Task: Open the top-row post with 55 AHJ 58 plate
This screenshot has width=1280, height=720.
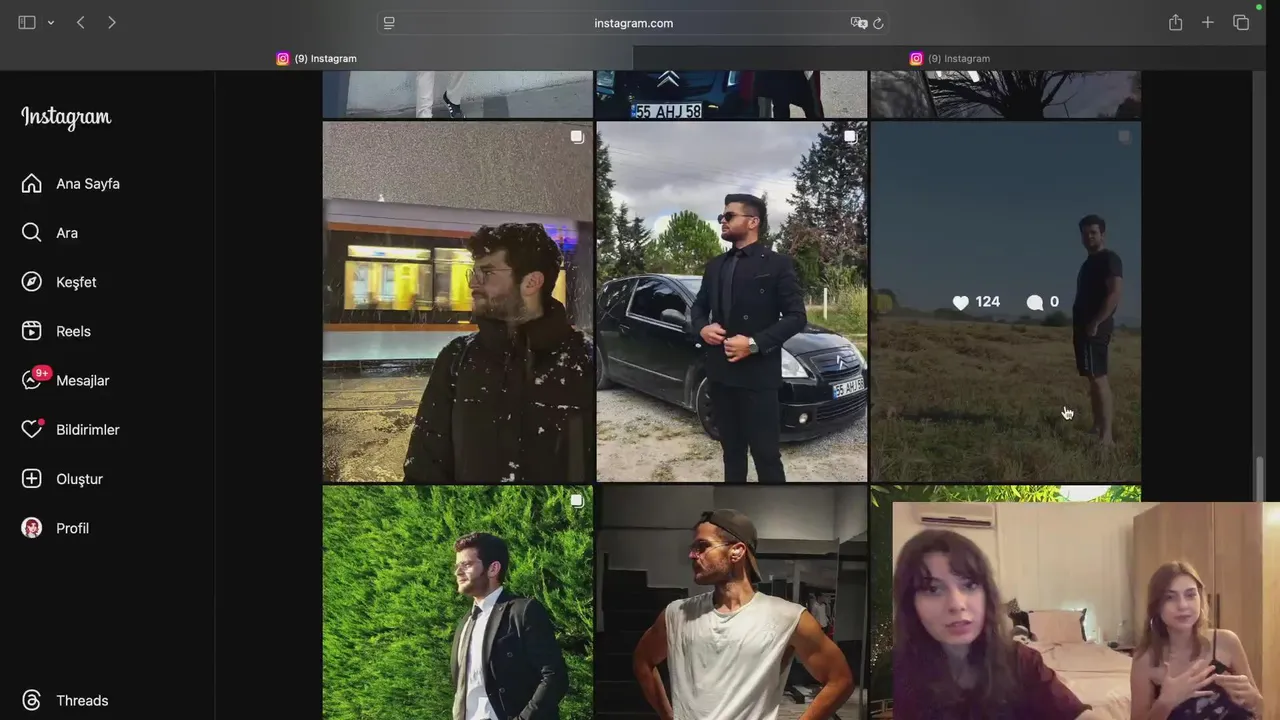Action: (732, 95)
